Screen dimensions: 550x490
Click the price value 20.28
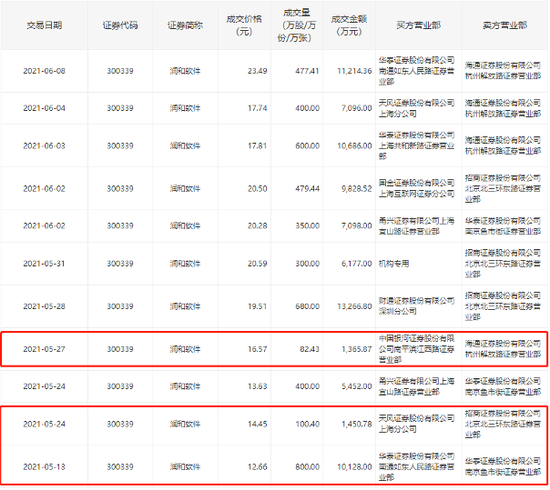(257, 226)
